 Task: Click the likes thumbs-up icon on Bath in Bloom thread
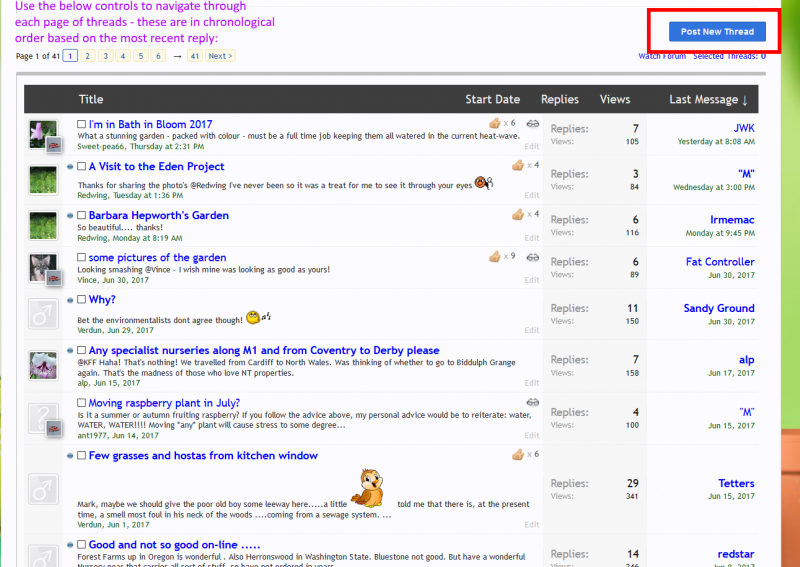point(495,123)
